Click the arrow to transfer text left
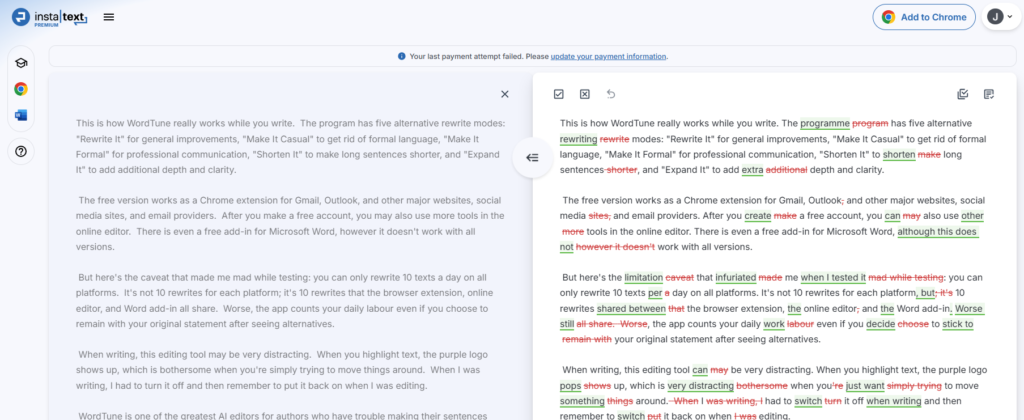Screen dimensions: 1024x420 point(532,157)
